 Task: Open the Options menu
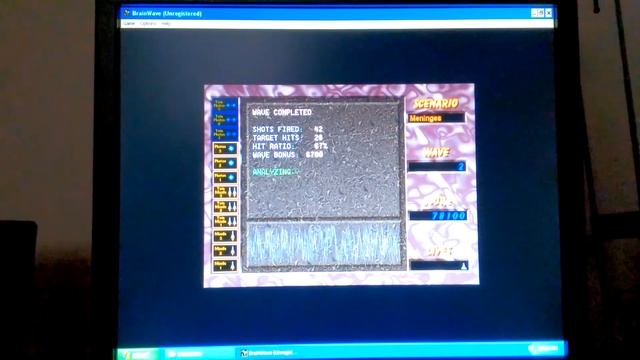click(x=148, y=24)
